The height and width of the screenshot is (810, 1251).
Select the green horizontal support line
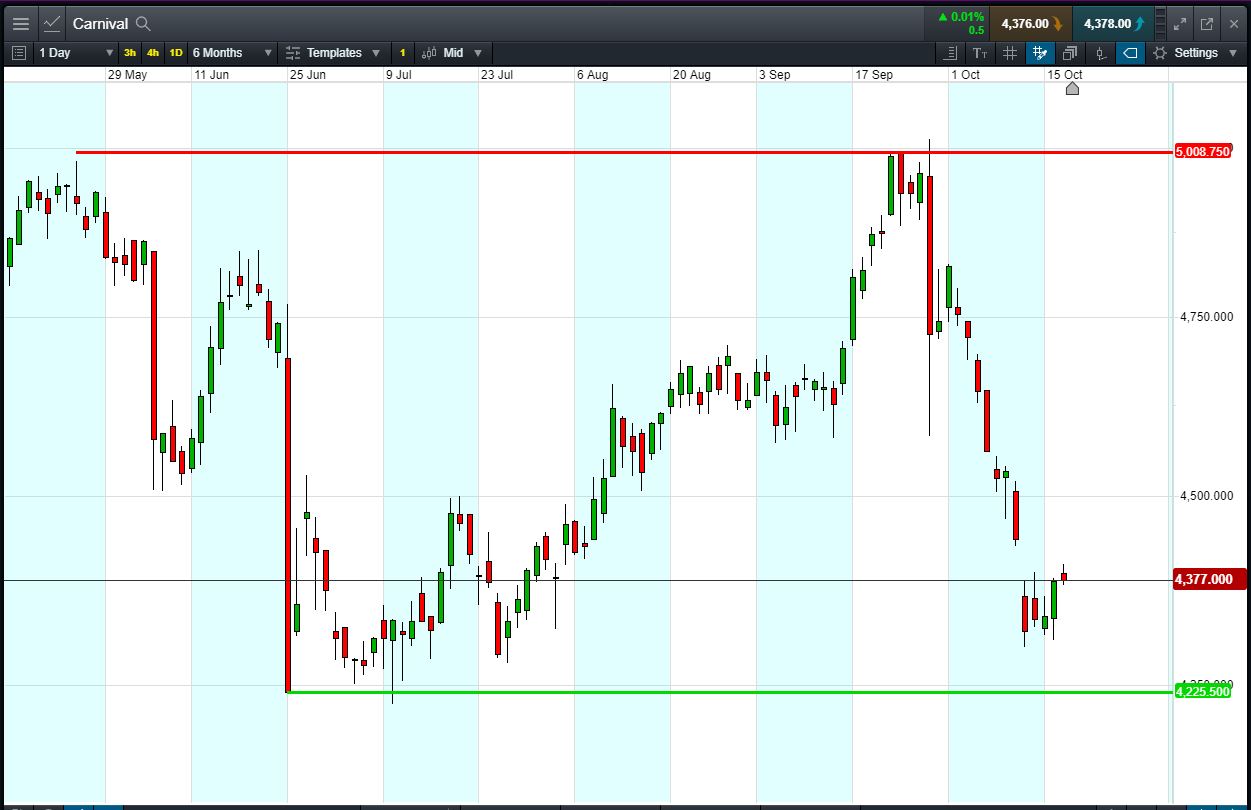730,692
